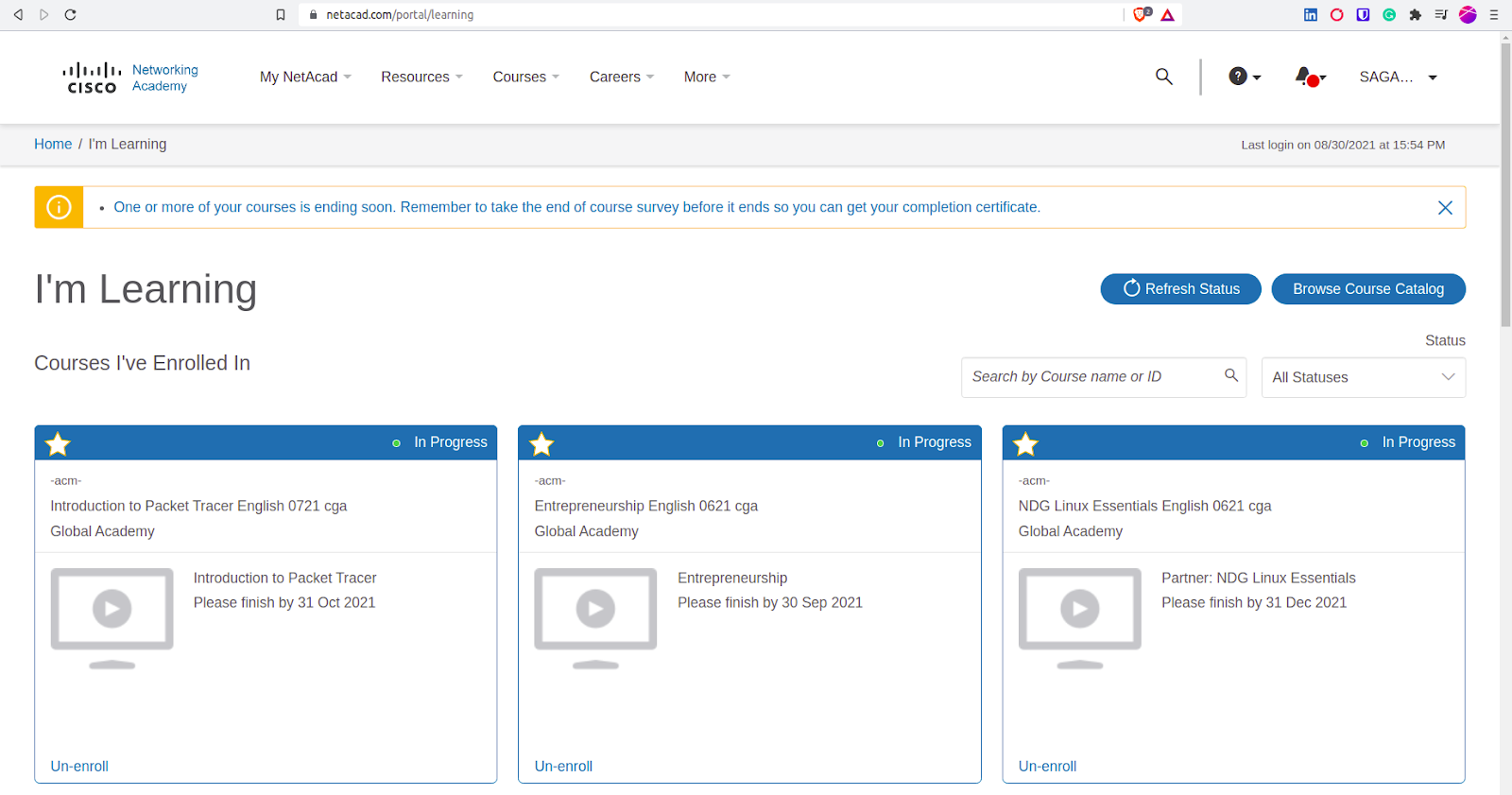
Task: Open the All Statuses dropdown
Action: (x=1364, y=377)
